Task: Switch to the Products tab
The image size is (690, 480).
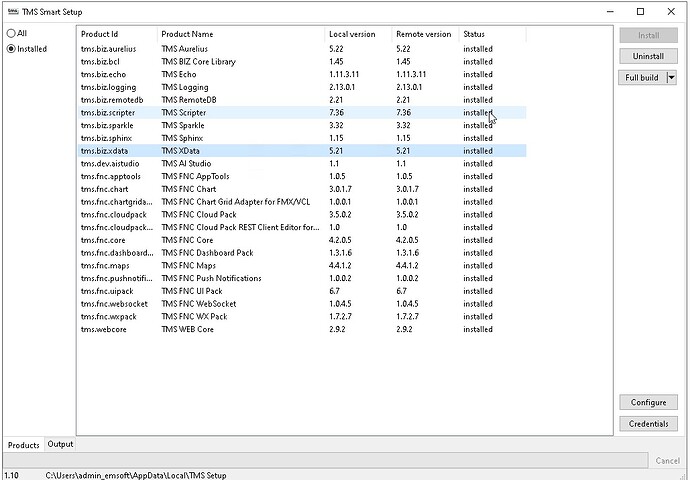Action: tap(23, 445)
